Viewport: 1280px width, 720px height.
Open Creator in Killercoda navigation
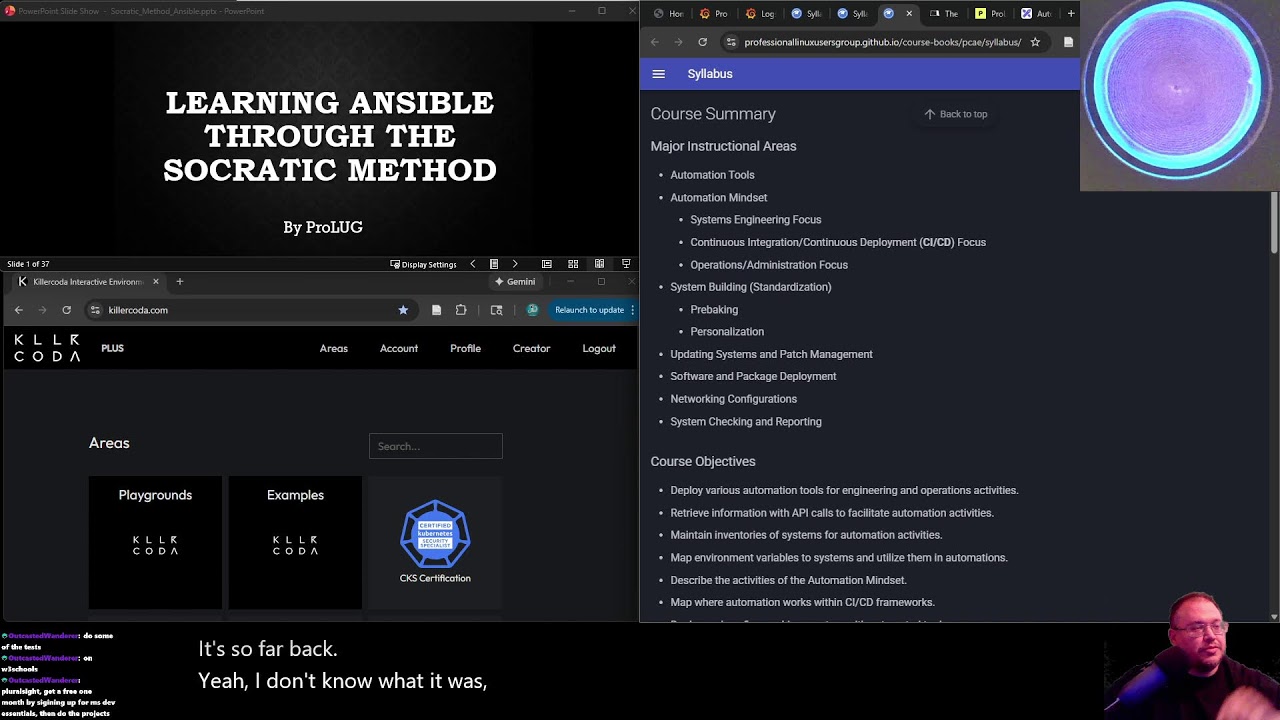[x=531, y=348]
